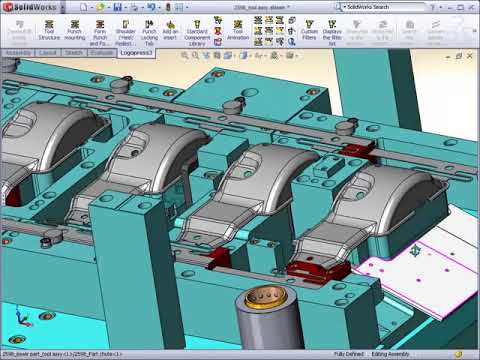Image resolution: width=480 pixels, height=360 pixels.
Task: Rebuild the model with traffic-light icon
Action: pyautogui.click(x=168, y=7)
